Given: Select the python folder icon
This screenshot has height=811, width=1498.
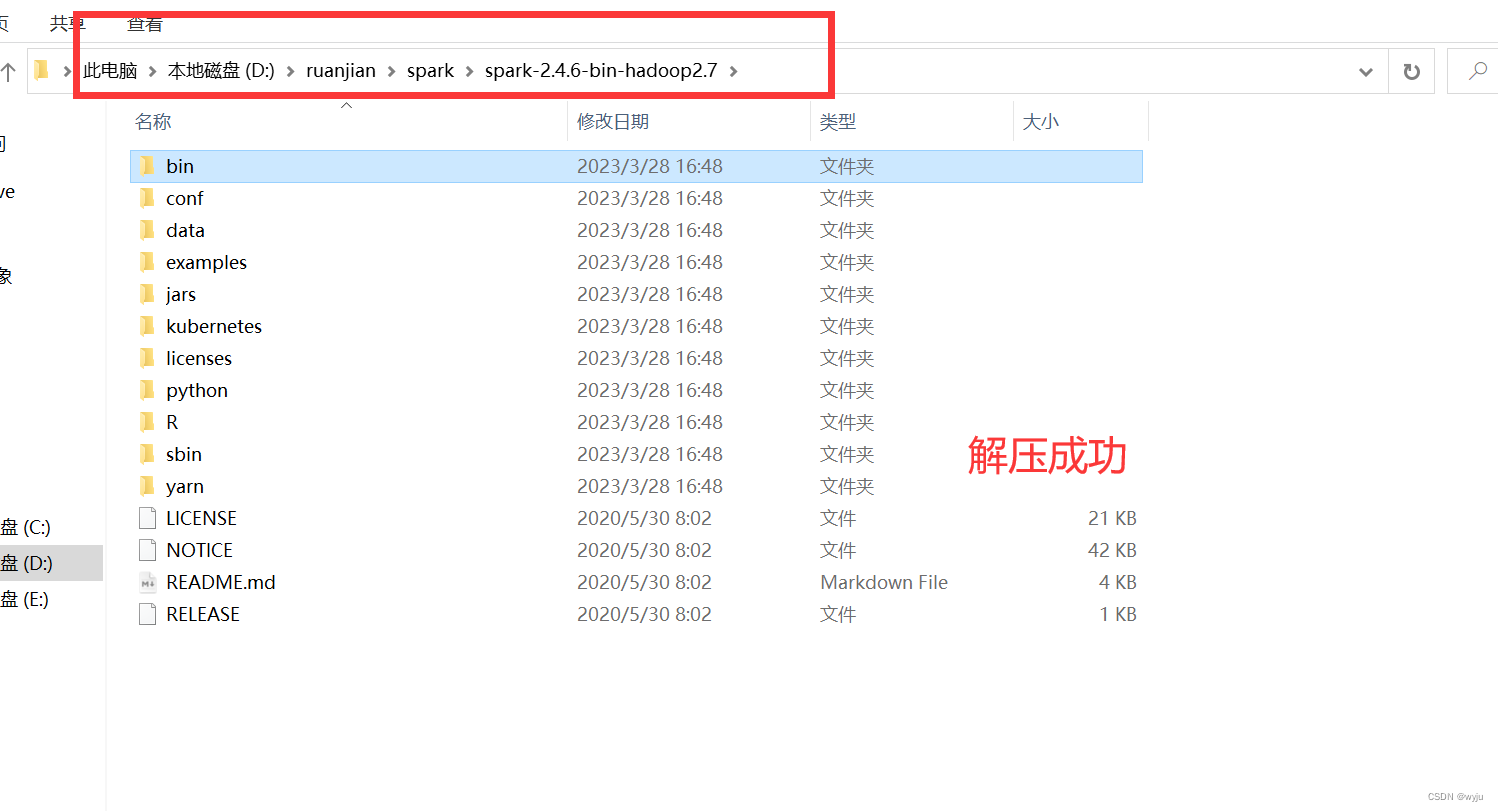Looking at the screenshot, I should [147, 390].
